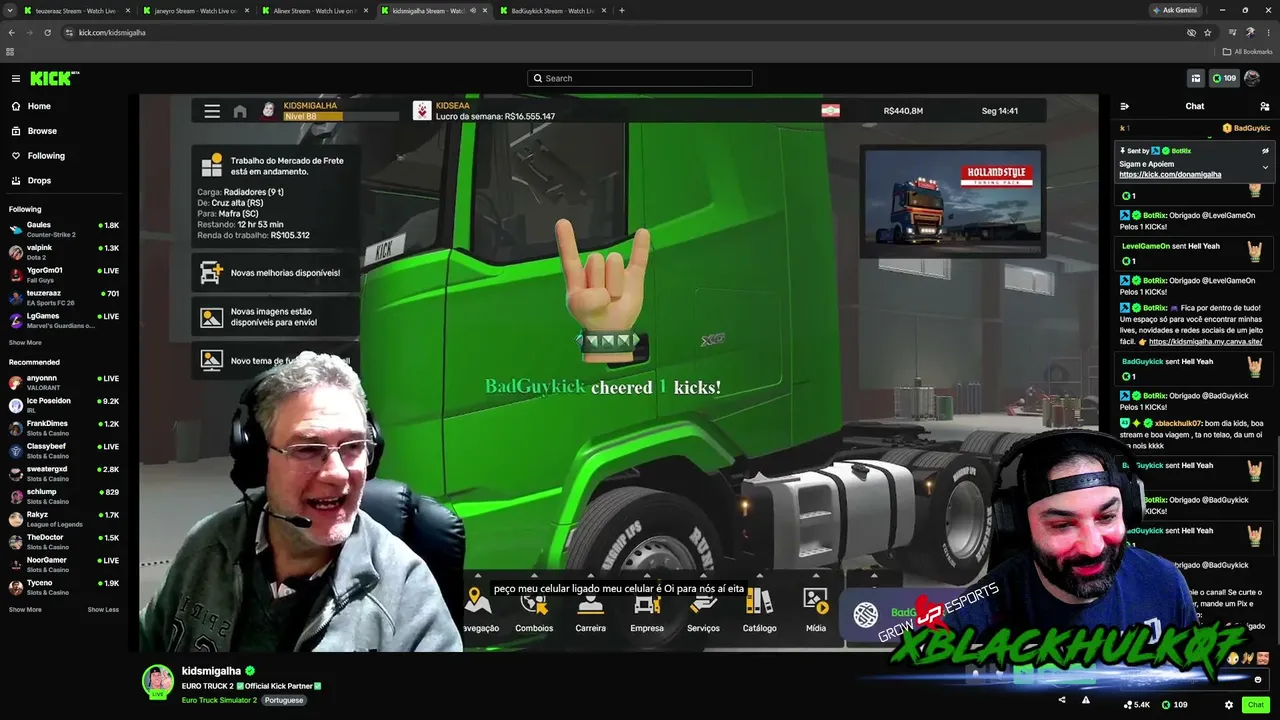The height and width of the screenshot is (720, 1280).
Task: Send message with the green Chat button
Action: 1256,705
